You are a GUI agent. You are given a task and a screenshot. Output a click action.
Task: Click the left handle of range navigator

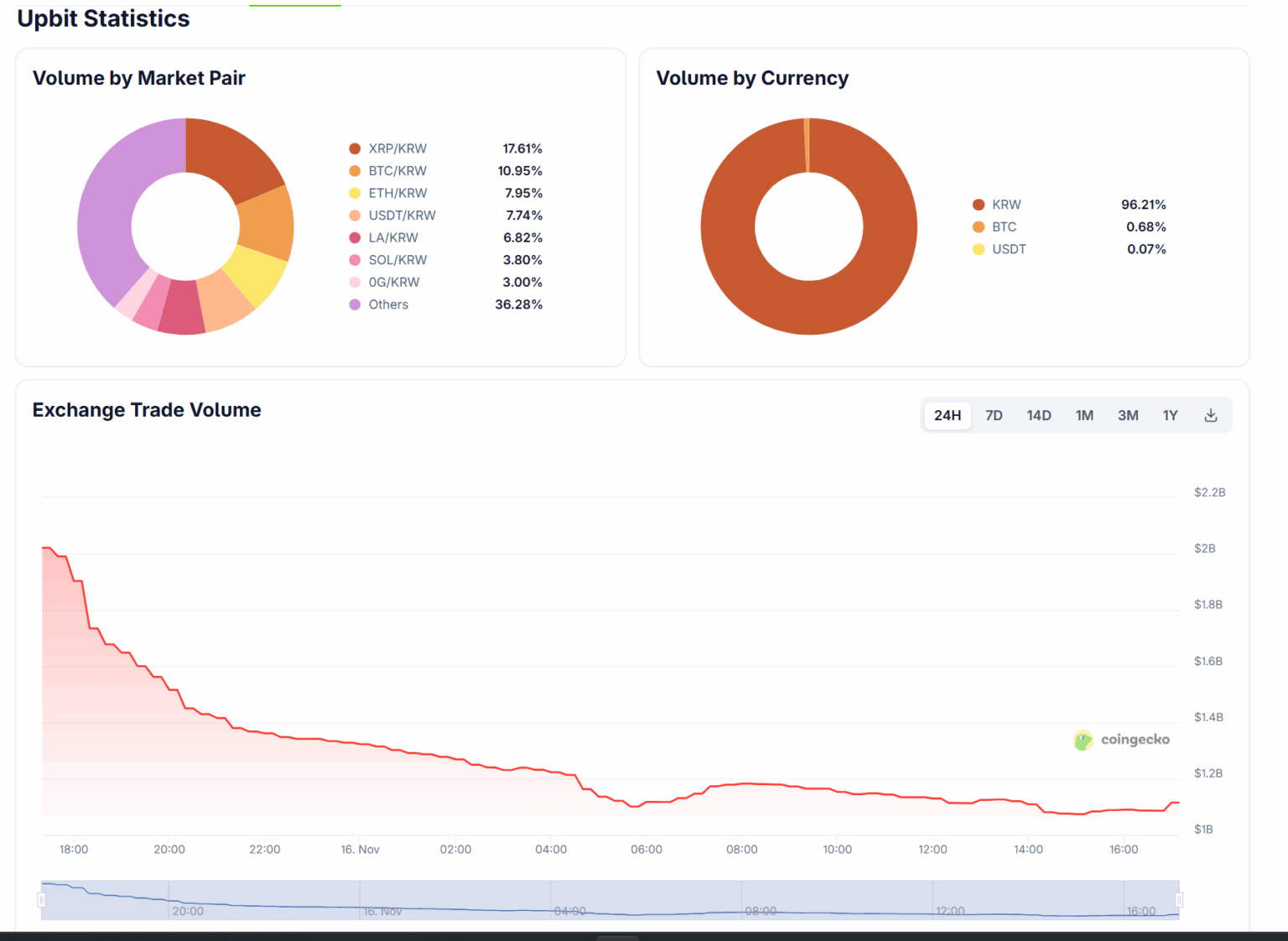click(41, 900)
